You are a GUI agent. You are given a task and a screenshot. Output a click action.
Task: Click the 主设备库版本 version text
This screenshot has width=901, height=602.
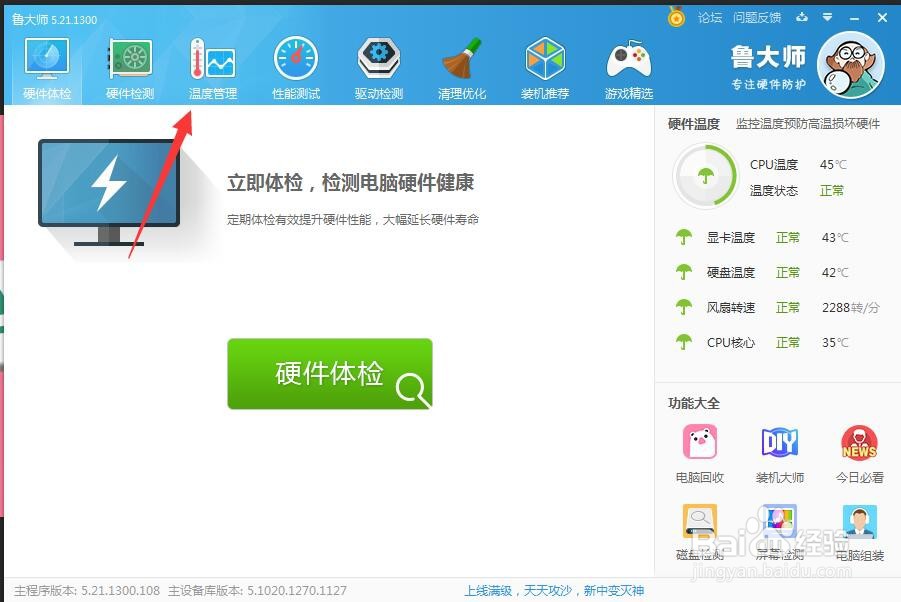(x=257, y=591)
